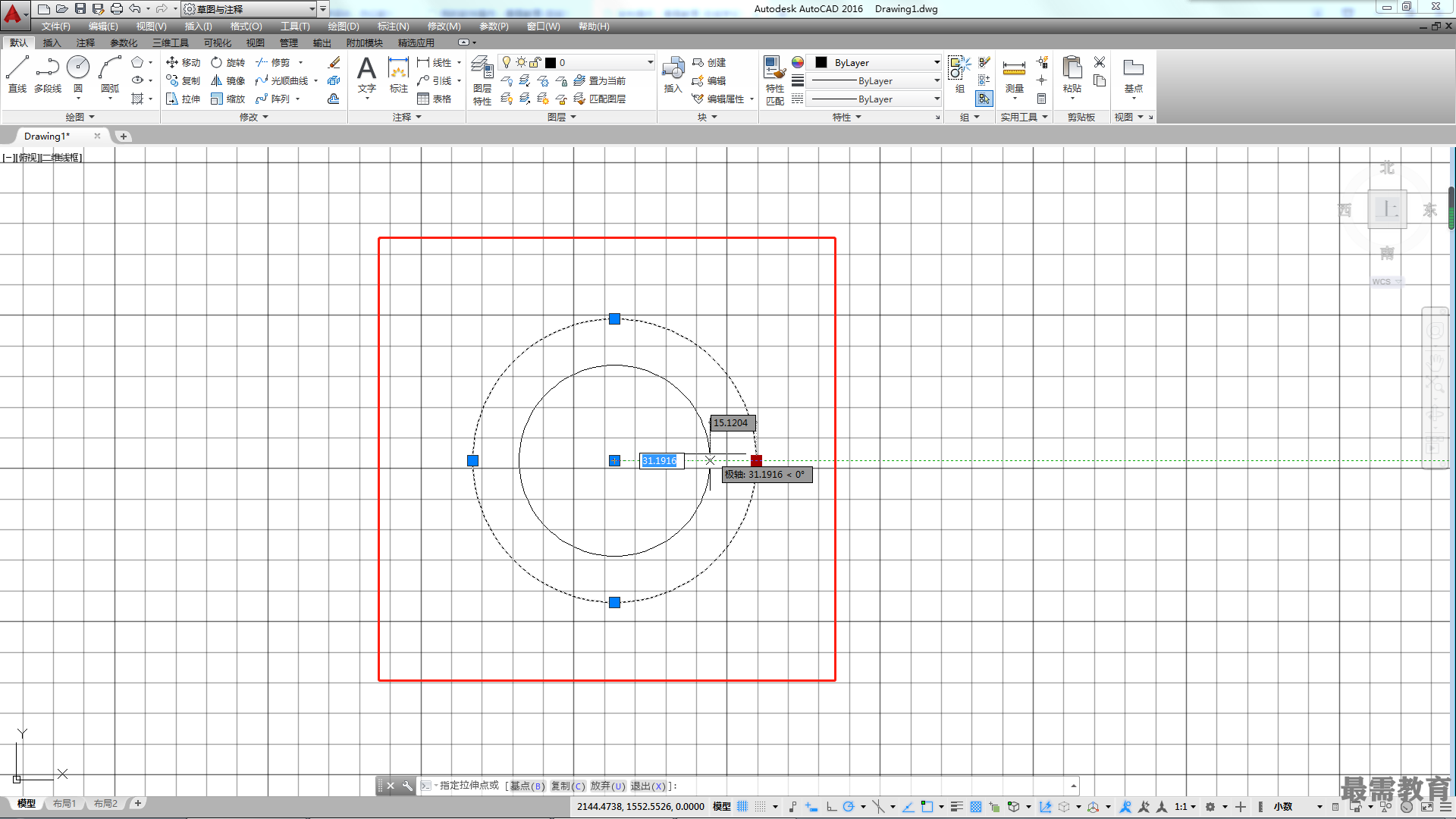Screen dimensions: 1456x819
Task: Select the Hatch tool icon
Action: pyautogui.click(x=137, y=99)
